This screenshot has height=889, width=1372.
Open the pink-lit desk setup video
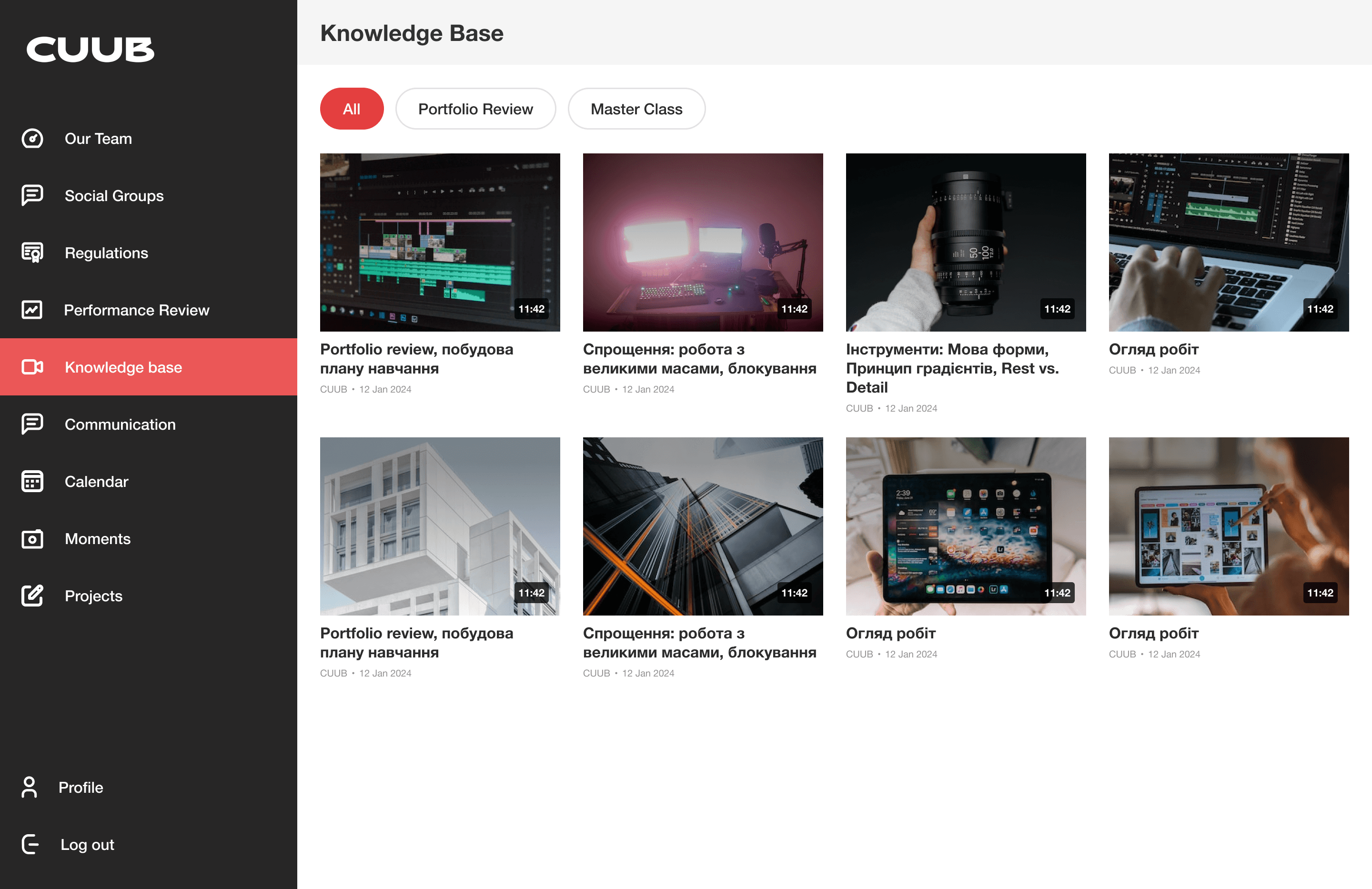click(x=702, y=242)
